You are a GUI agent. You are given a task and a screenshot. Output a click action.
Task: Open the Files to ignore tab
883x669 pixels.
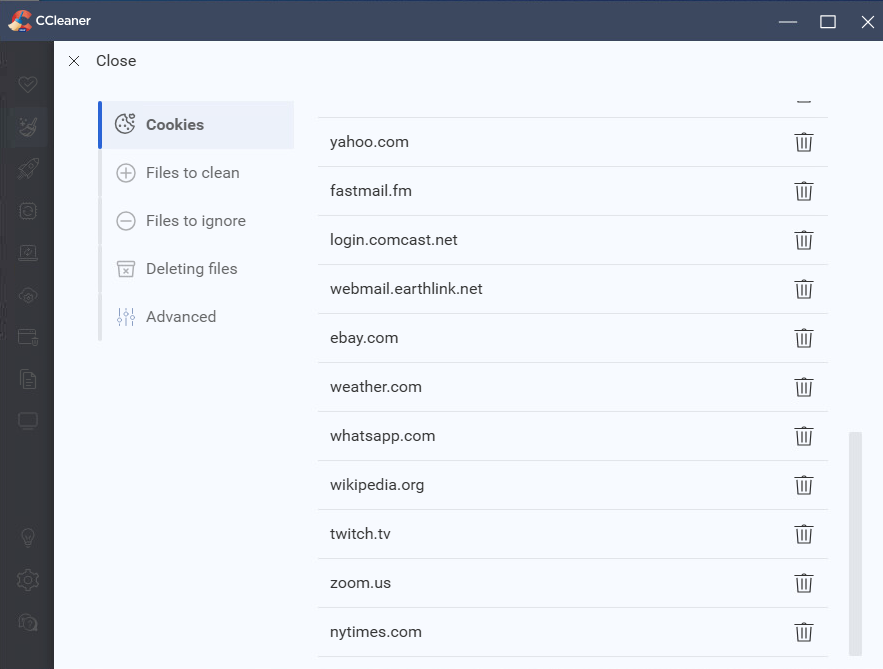pos(196,221)
